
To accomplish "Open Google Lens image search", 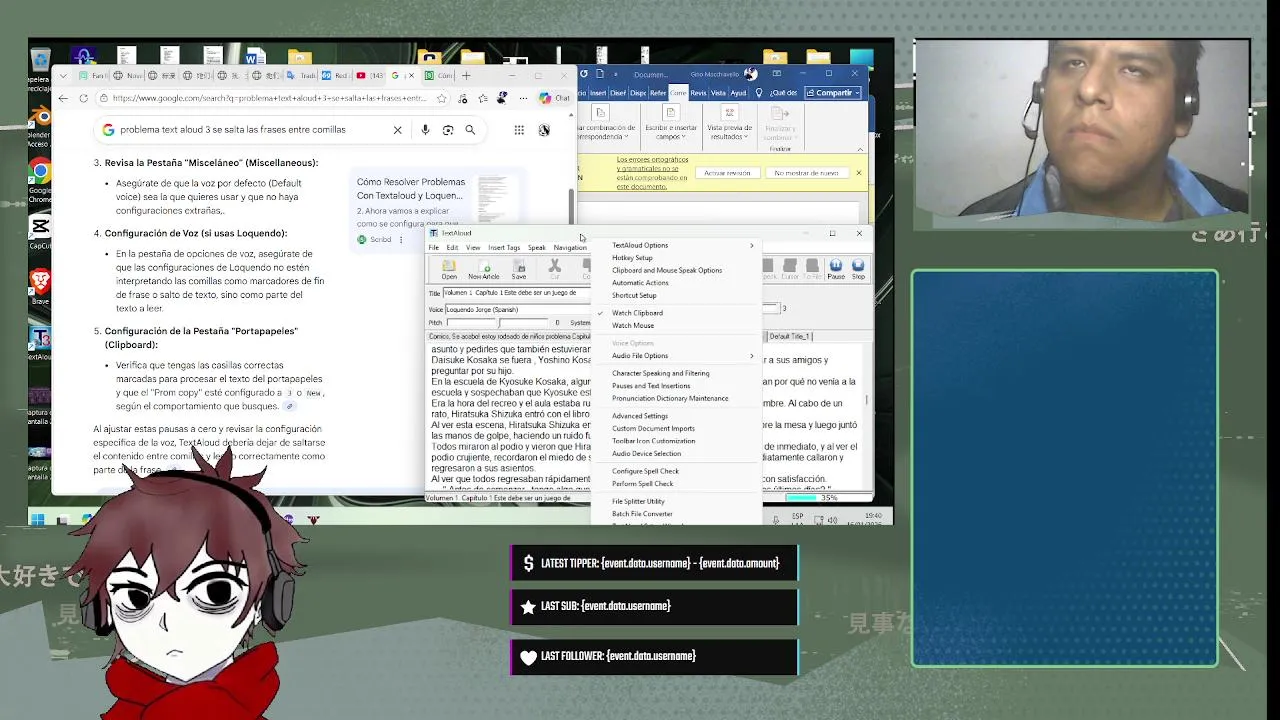I will (447, 129).
